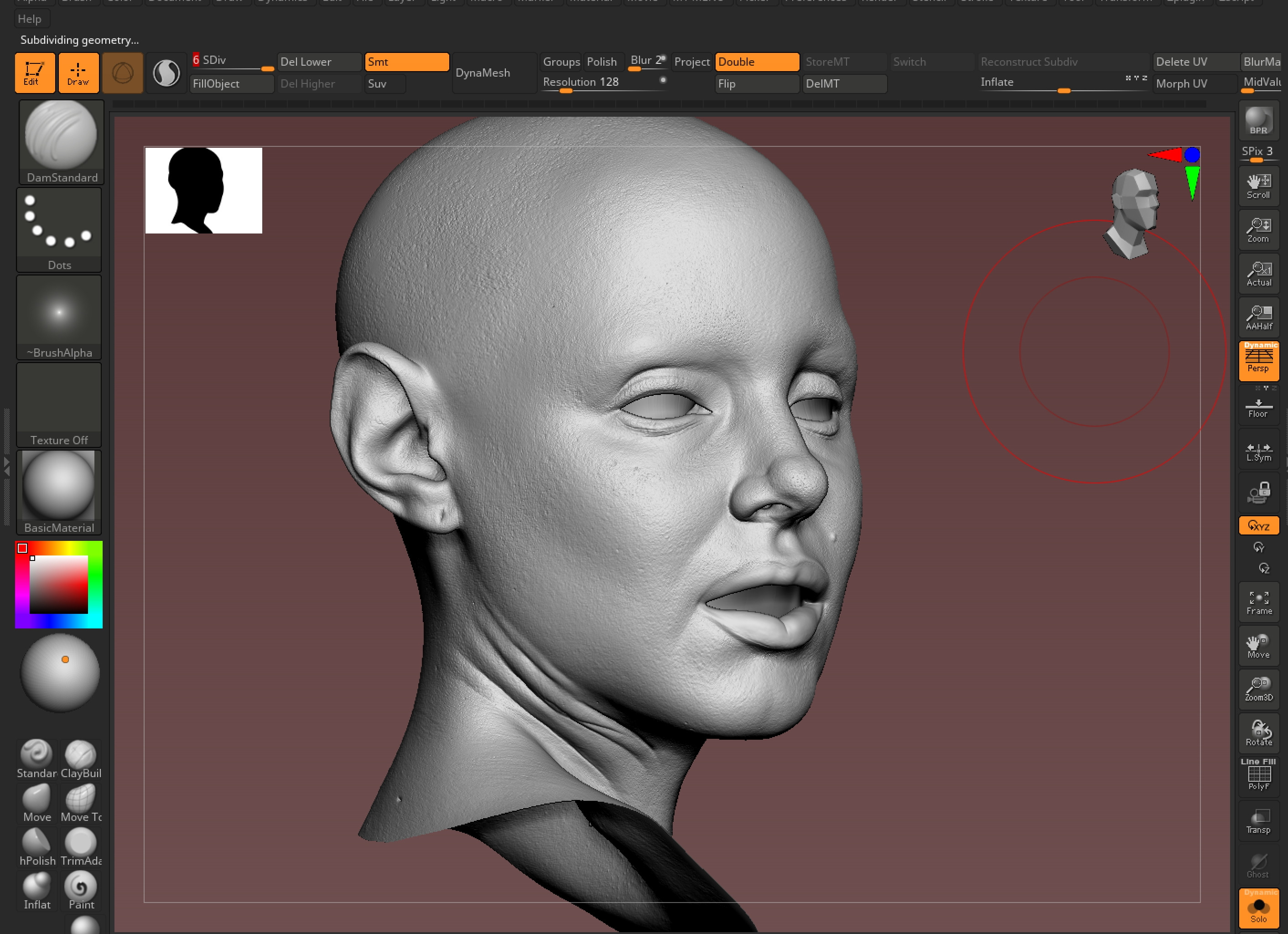Toggle Double sided display
1288x934 pixels.
coord(757,62)
